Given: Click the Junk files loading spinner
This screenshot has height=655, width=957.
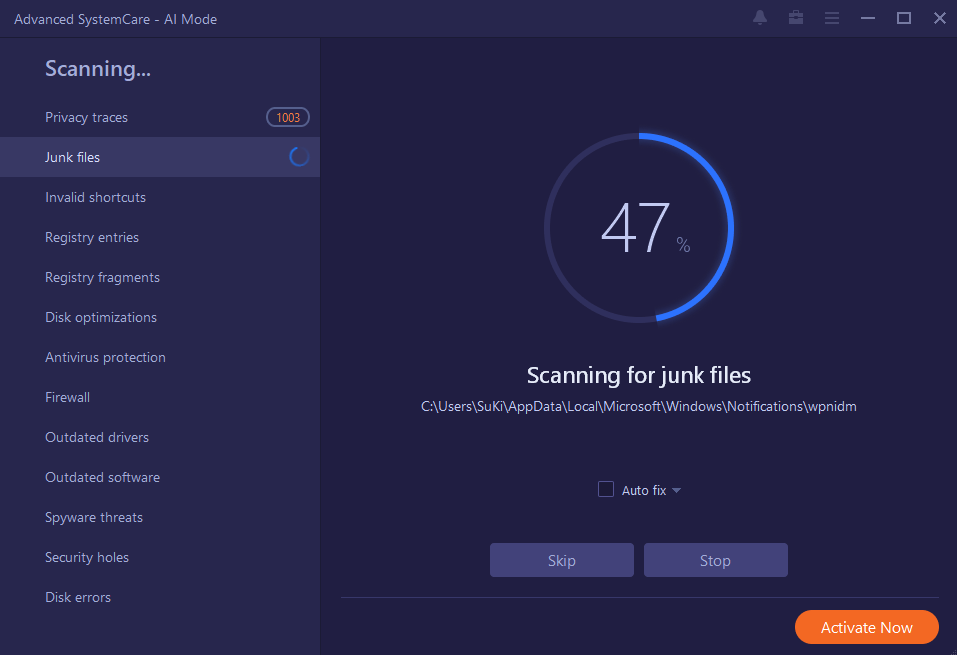Looking at the screenshot, I should 299,157.
